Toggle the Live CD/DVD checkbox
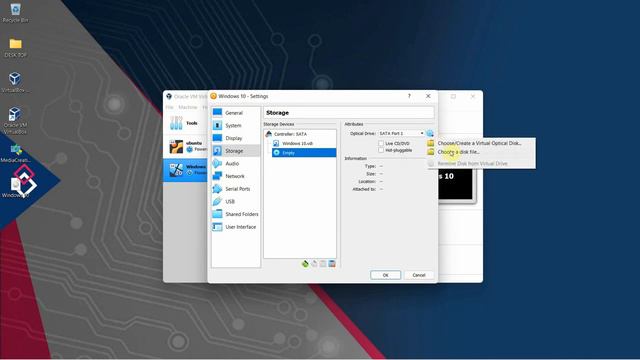640x360 pixels. pos(381,143)
